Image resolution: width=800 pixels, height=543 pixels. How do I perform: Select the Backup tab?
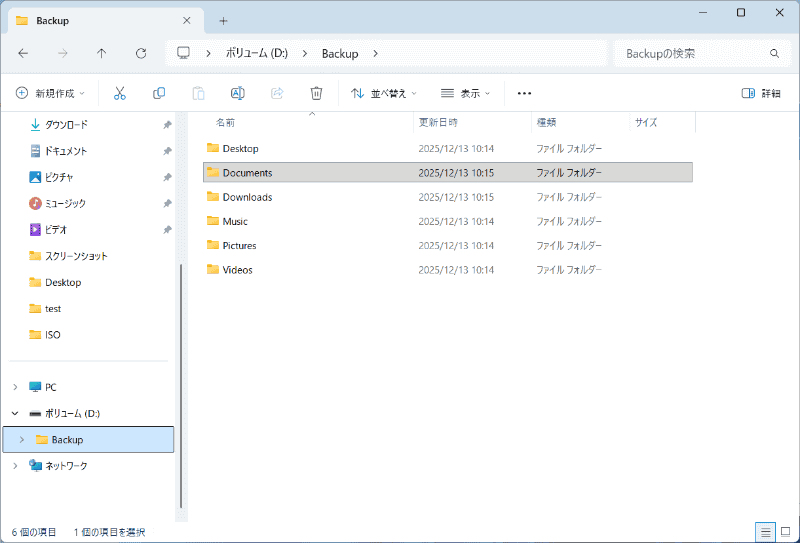tap(104, 21)
